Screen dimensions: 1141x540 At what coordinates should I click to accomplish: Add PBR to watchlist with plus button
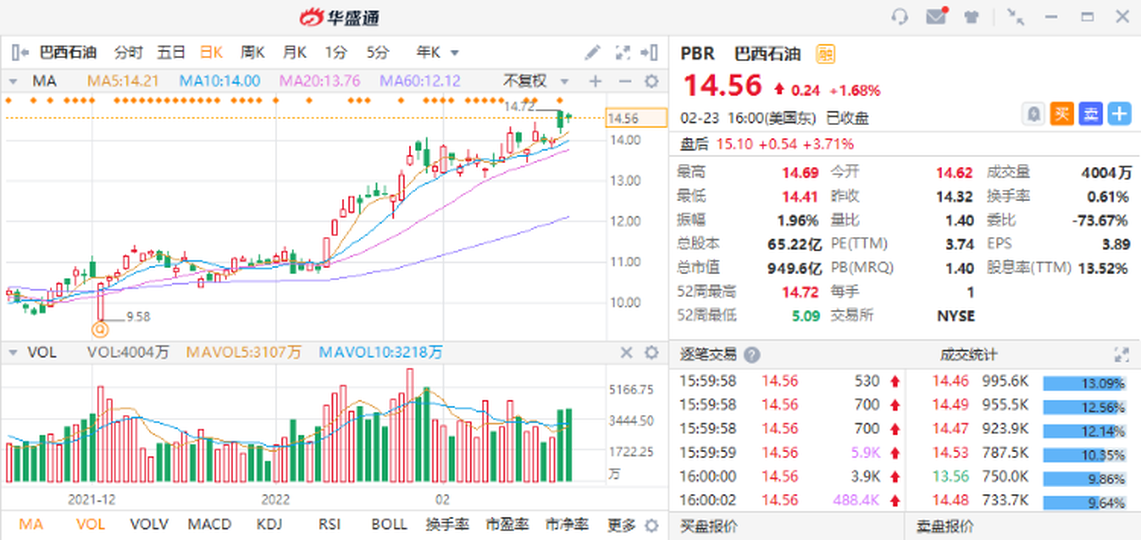click(1120, 114)
